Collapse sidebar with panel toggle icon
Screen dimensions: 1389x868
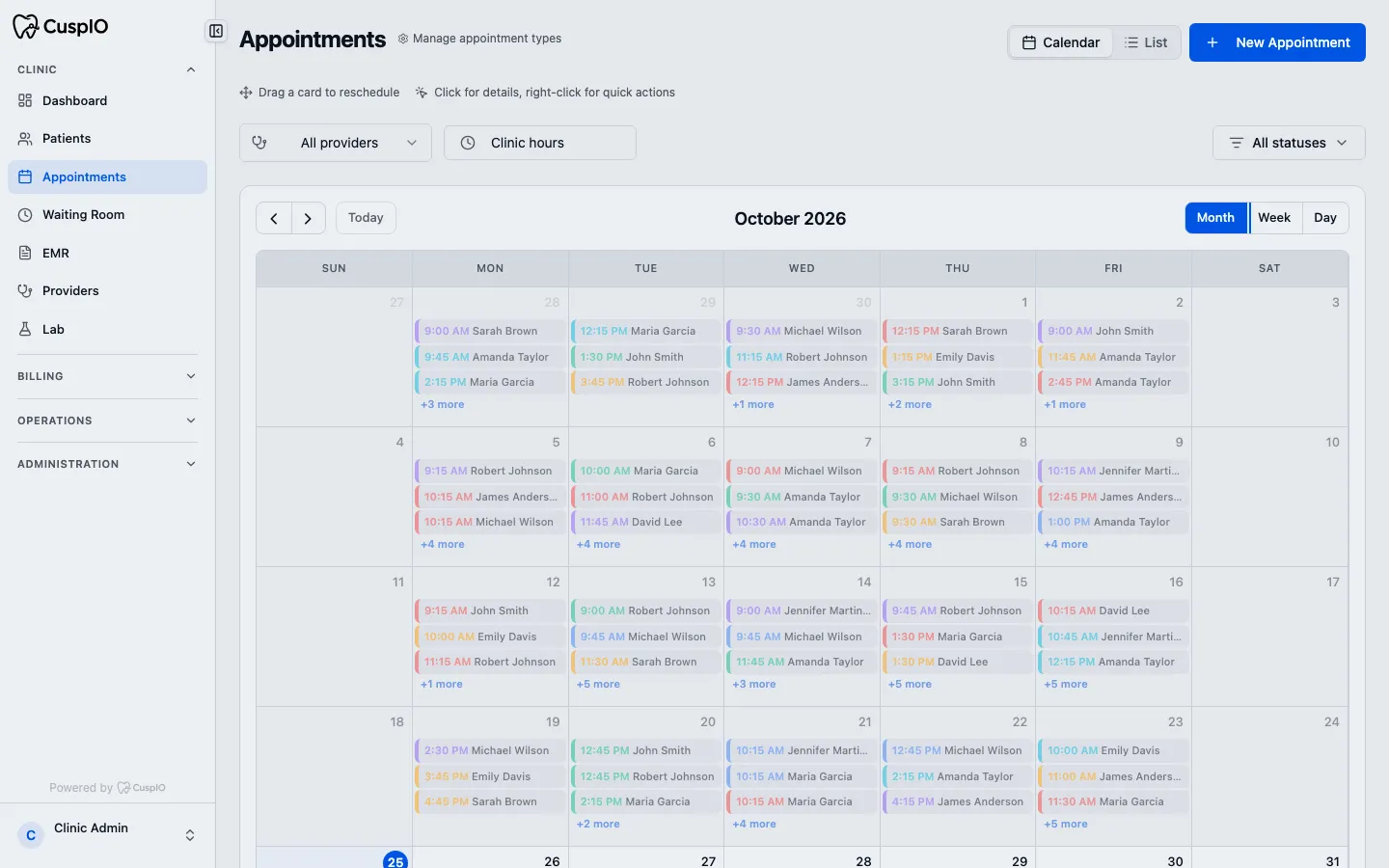(216, 31)
